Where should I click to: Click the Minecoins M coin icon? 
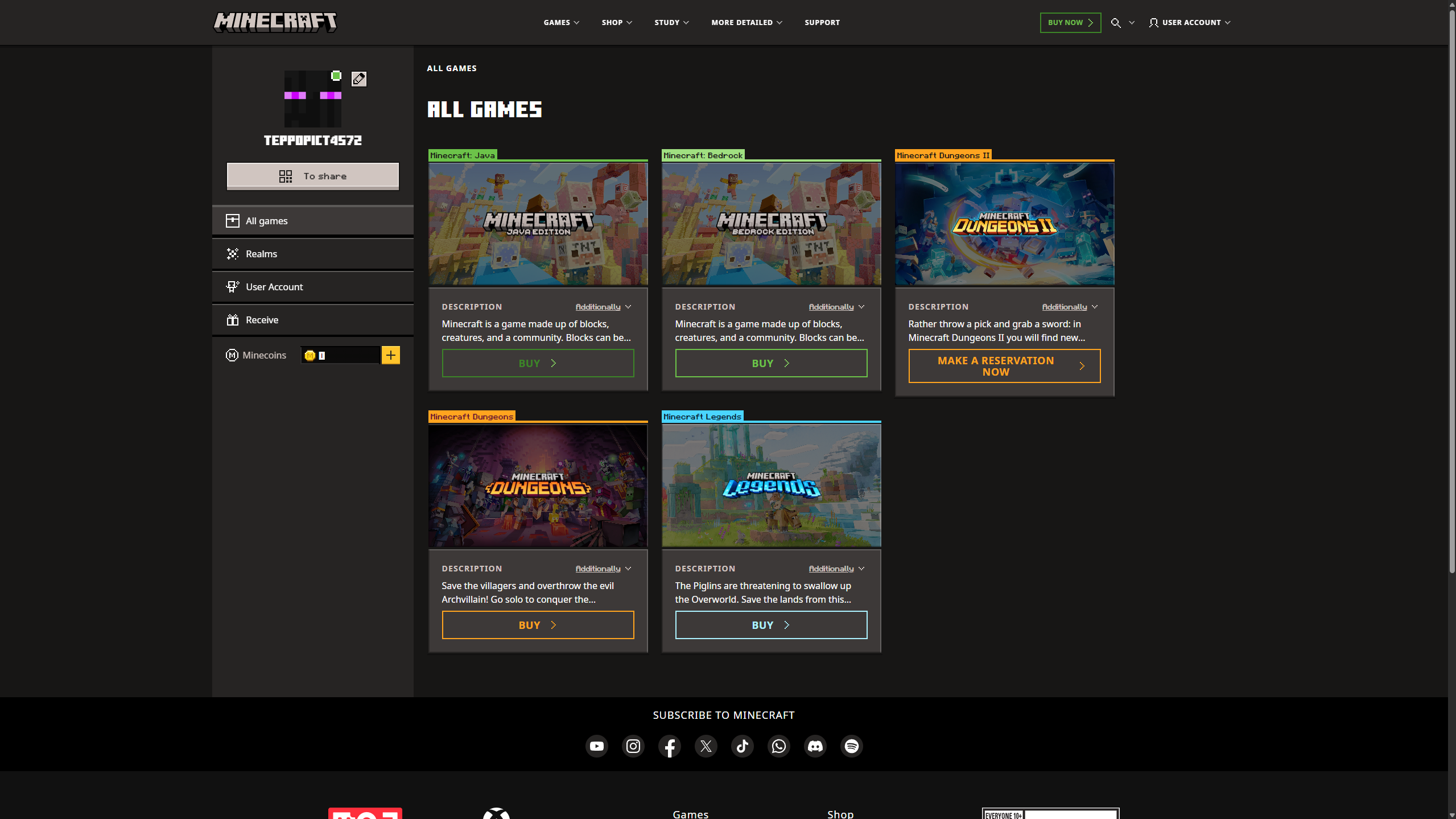click(232, 355)
